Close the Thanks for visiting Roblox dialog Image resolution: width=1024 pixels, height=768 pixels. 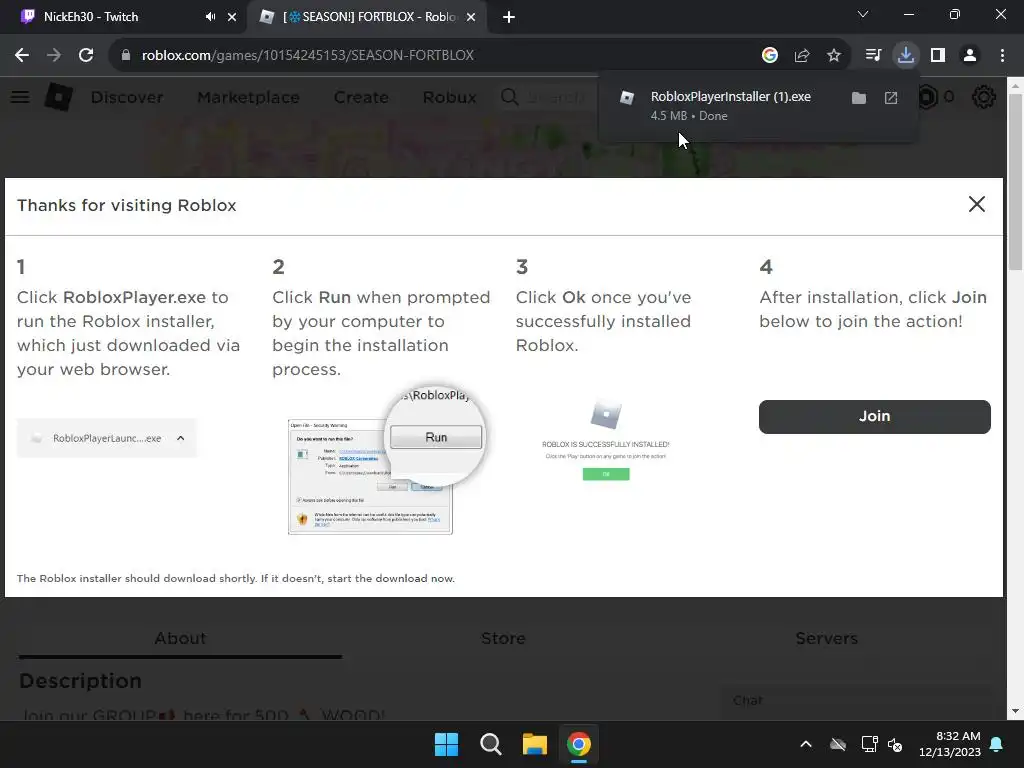click(x=976, y=204)
